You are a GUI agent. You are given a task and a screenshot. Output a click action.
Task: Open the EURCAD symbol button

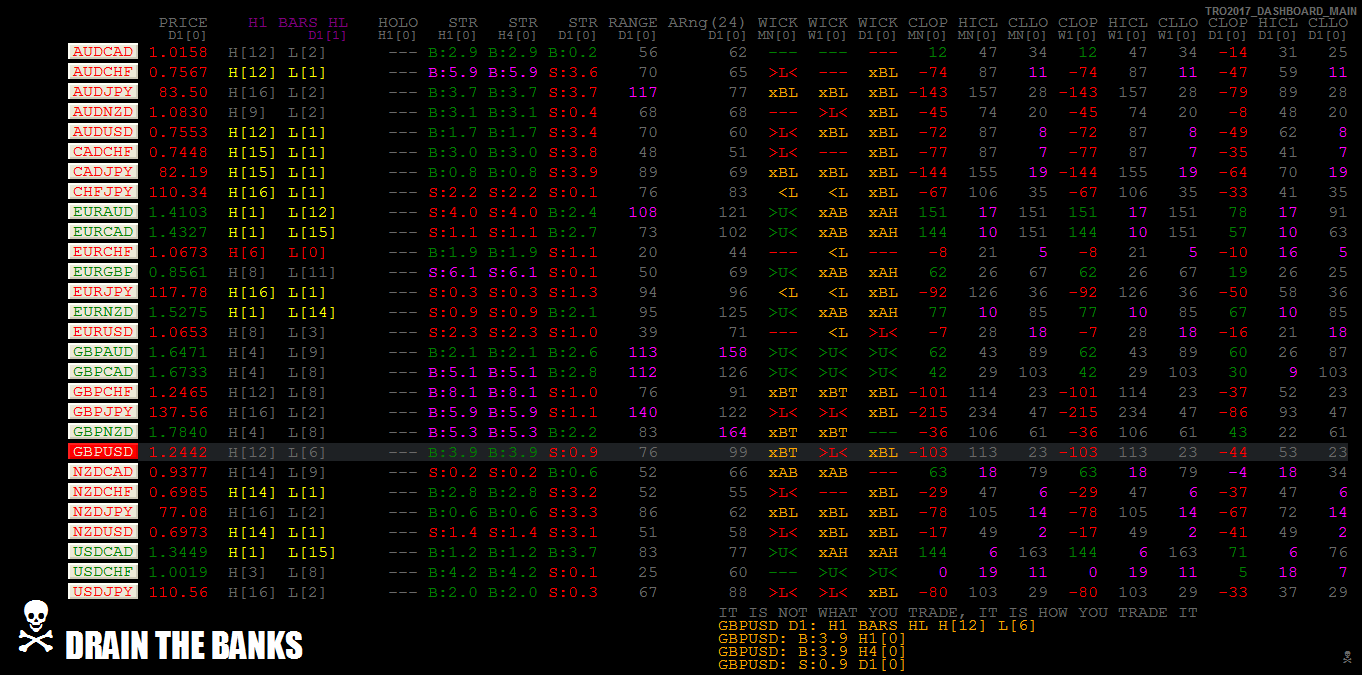pyautogui.click(x=102, y=231)
